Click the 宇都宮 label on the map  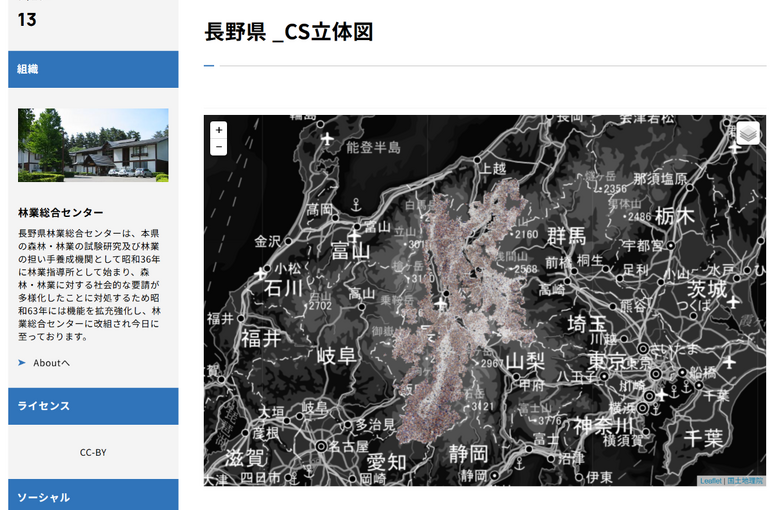[x=645, y=245]
